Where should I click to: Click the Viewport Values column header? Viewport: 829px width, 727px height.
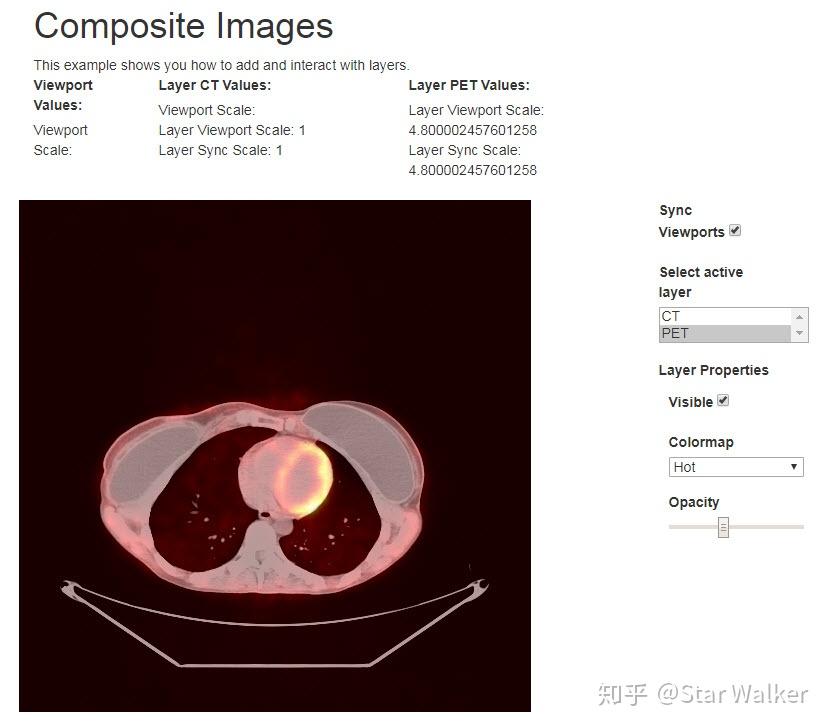coord(63,95)
